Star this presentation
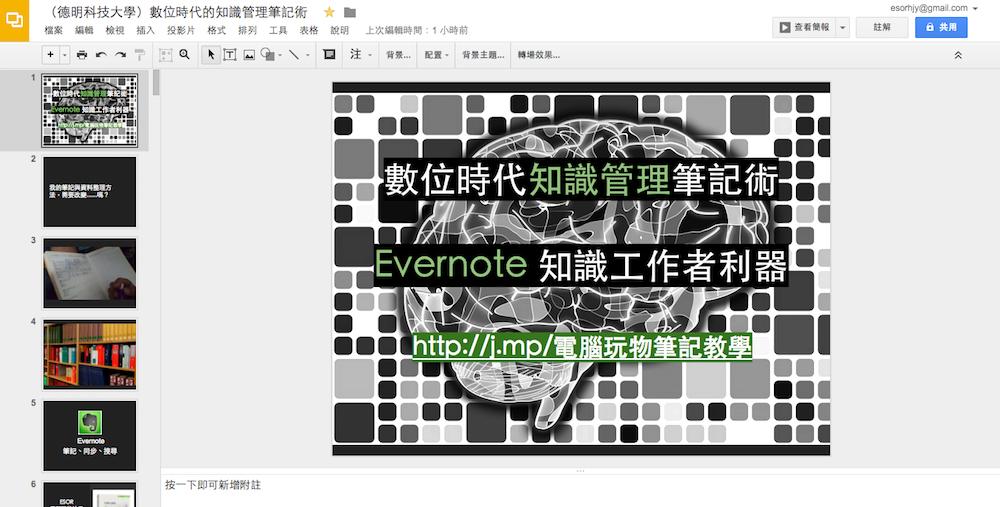Viewport: 1000px width, 507px height. pos(329,12)
